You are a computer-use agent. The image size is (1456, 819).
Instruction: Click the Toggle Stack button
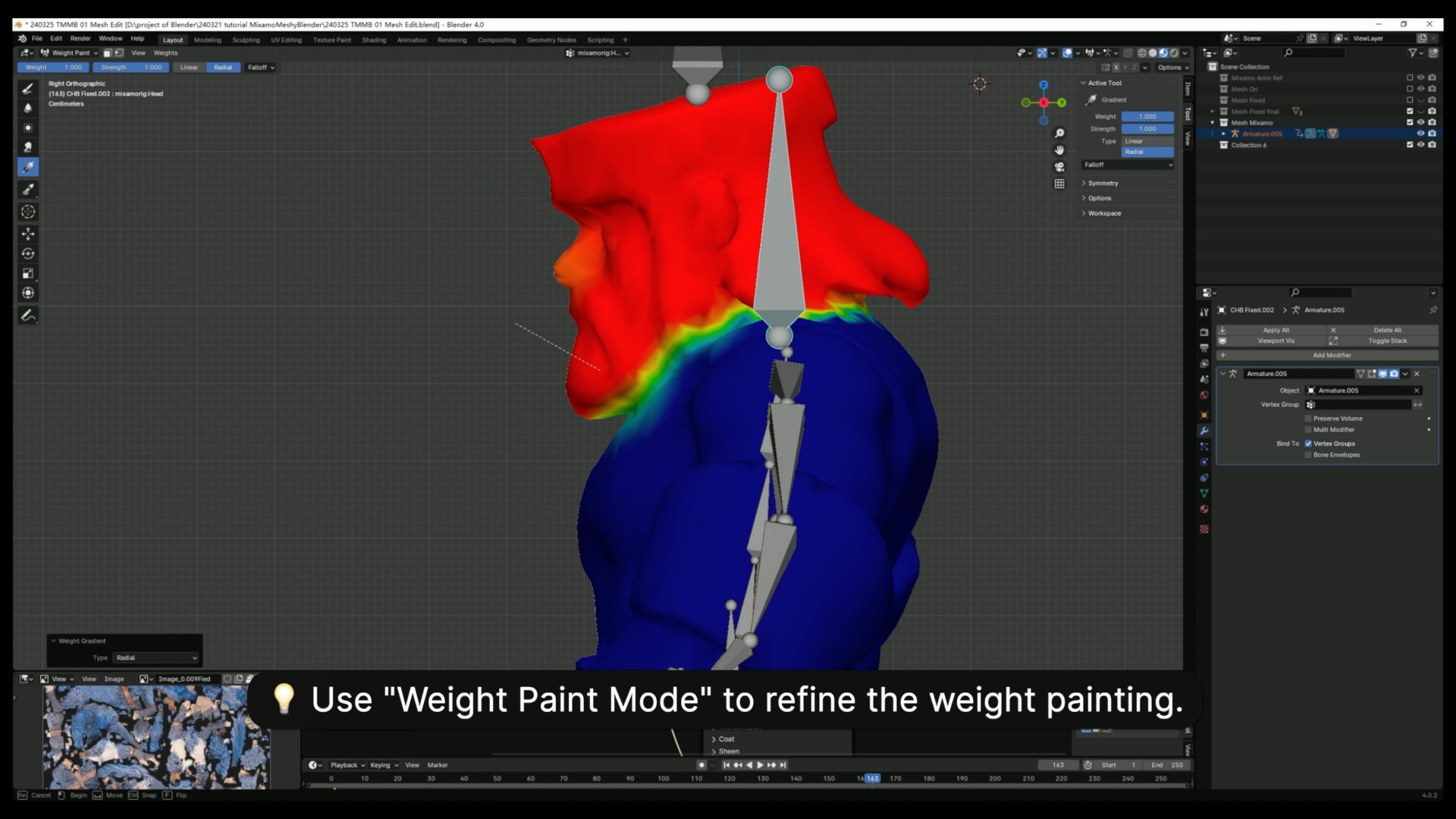coord(1383,341)
